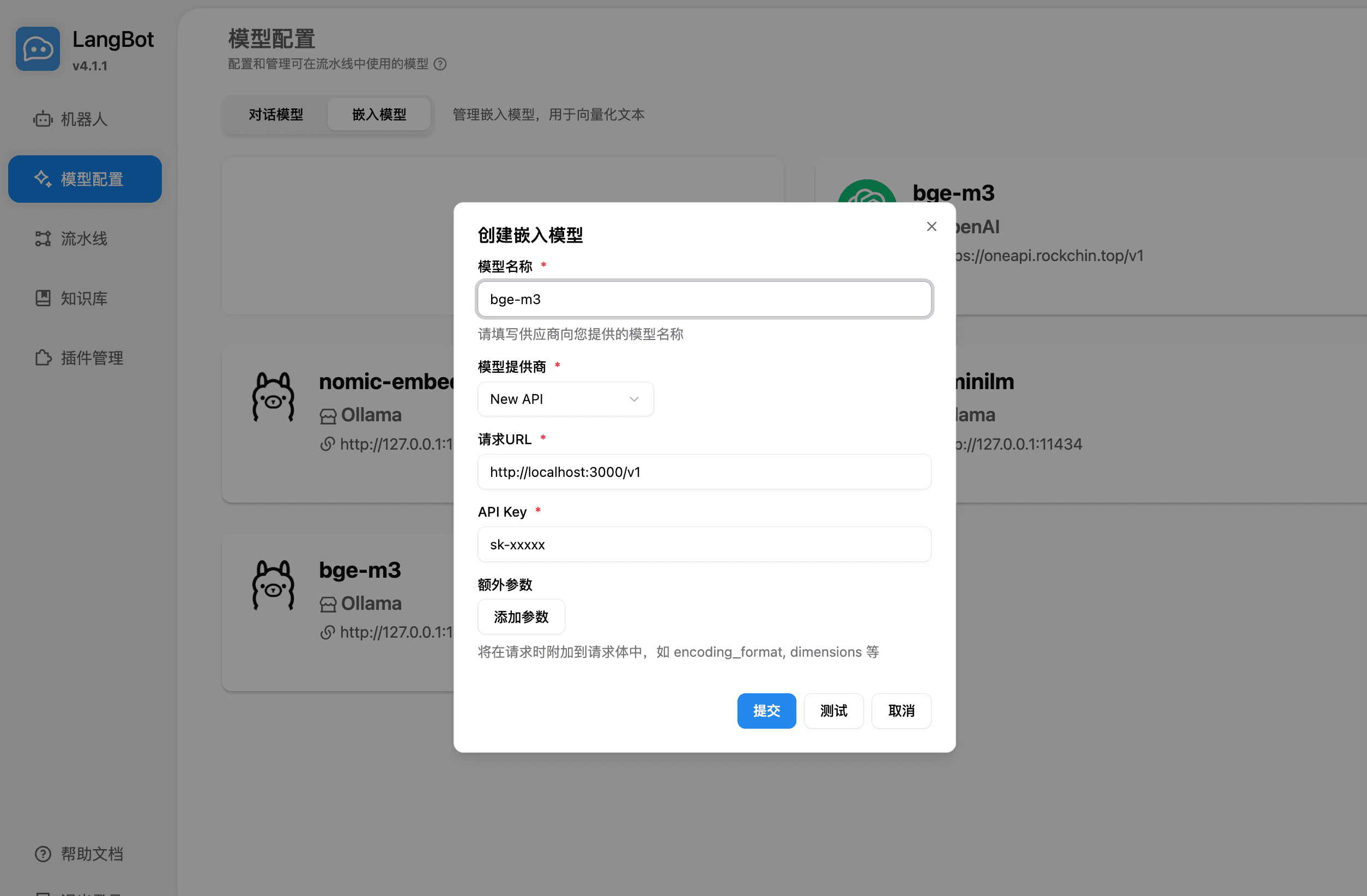Image resolution: width=1367 pixels, height=896 pixels.
Task: Select the 模型配置 sidebar icon
Action: tap(43, 179)
